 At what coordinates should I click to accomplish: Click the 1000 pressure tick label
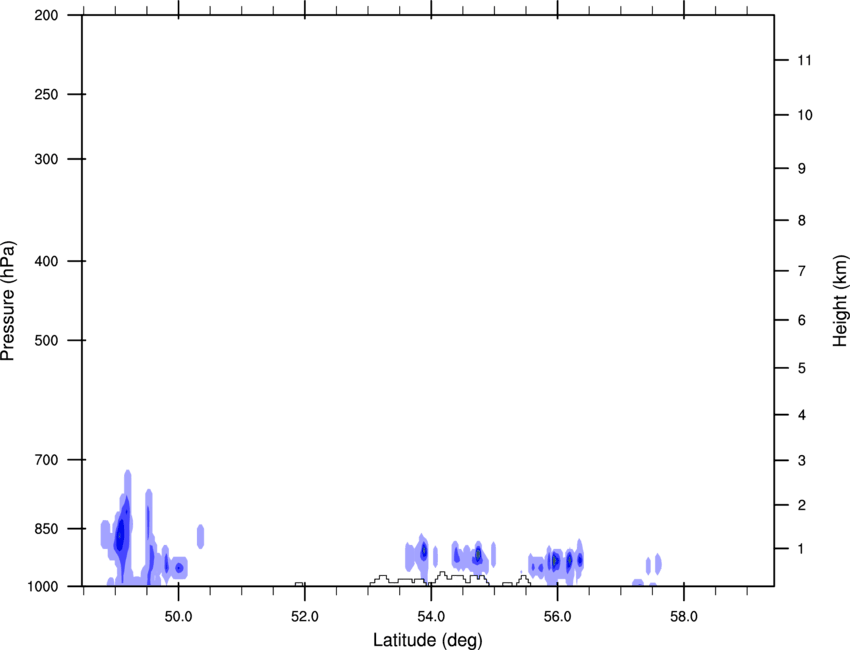[x=42, y=587]
